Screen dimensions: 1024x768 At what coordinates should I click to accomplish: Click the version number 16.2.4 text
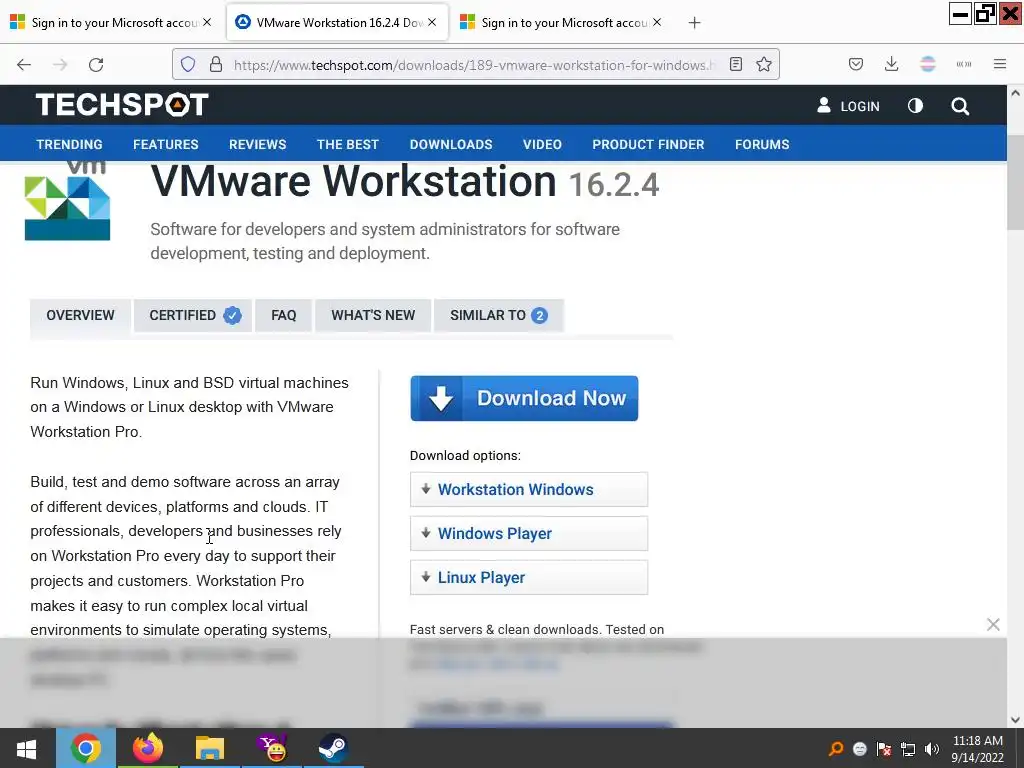coord(614,185)
